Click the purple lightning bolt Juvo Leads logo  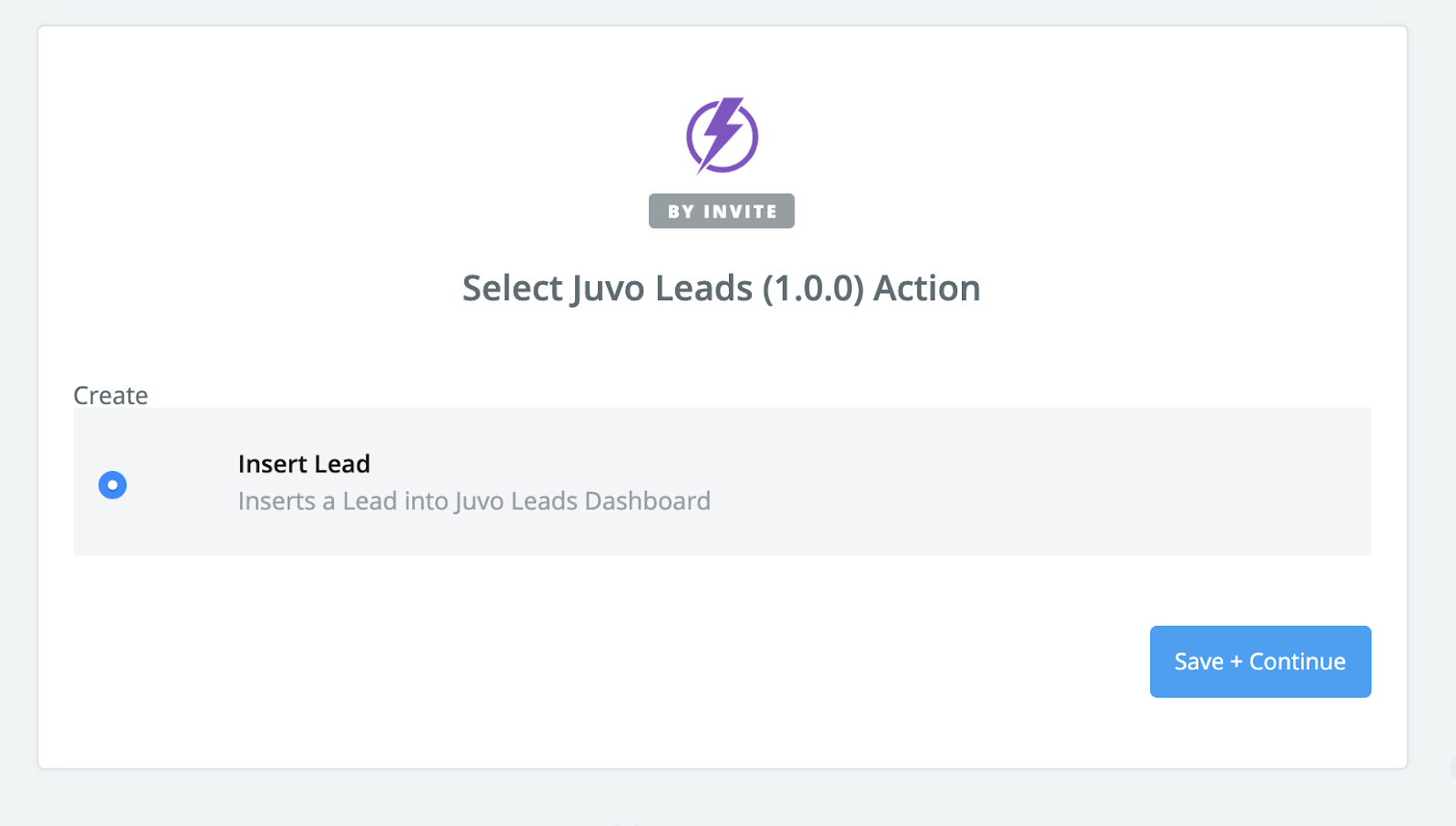click(x=722, y=136)
